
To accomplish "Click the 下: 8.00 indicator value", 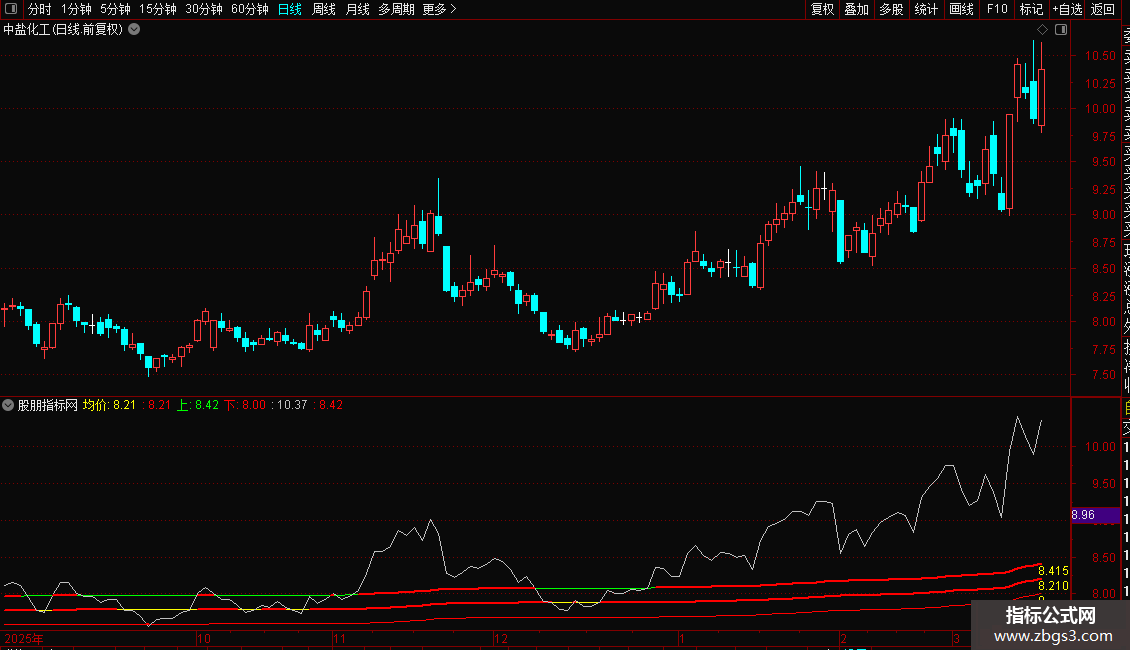I will click(x=245, y=405).
